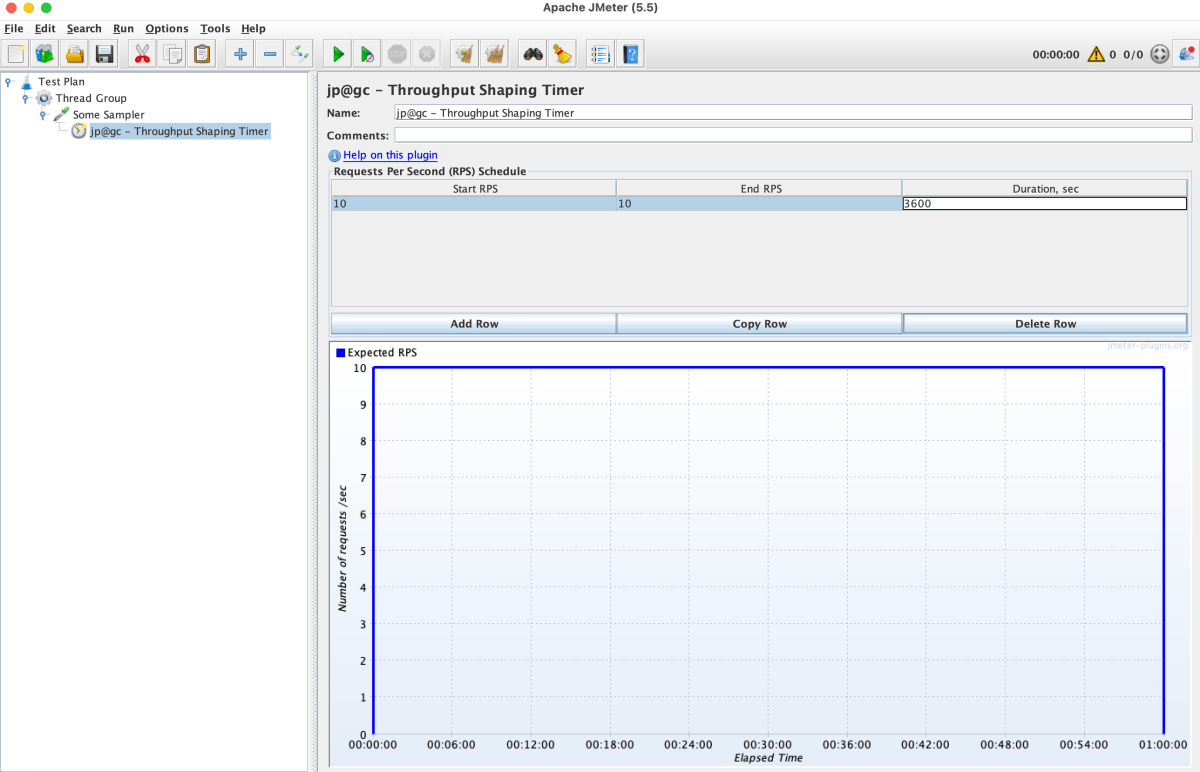Start the test with green play icon

coord(338,54)
